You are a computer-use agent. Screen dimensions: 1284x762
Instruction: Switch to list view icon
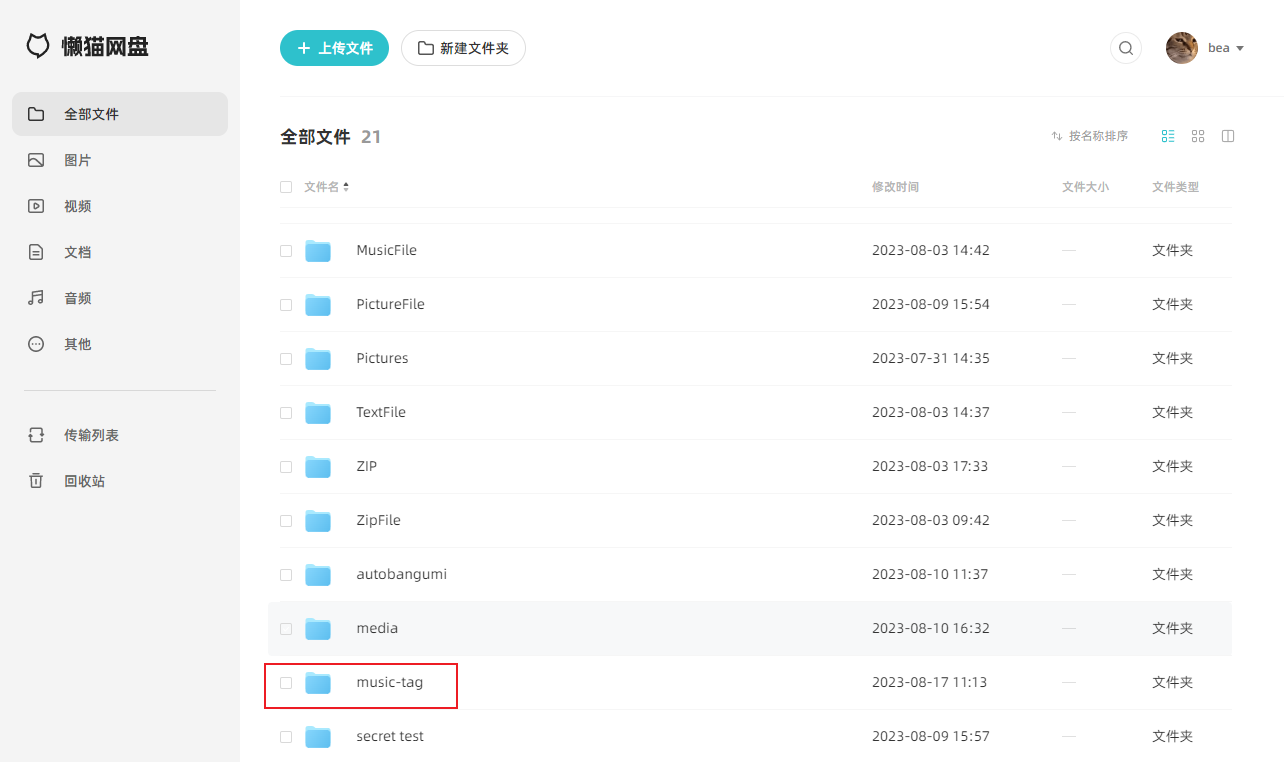click(1168, 136)
